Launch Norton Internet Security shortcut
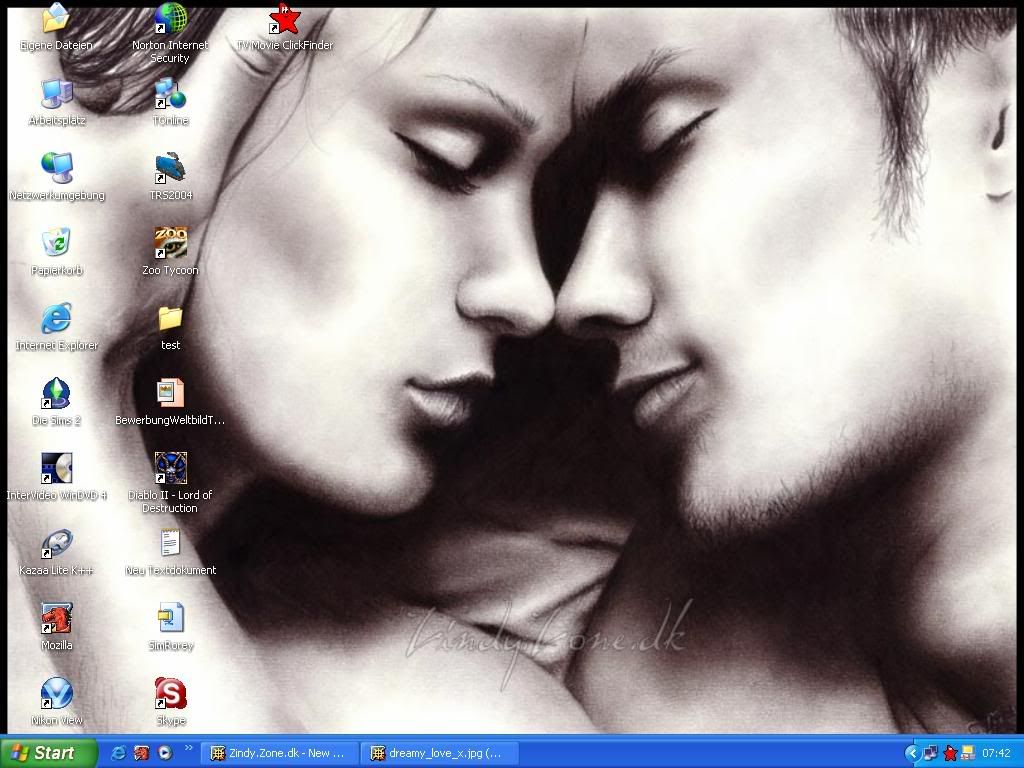 click(x=170, y=20)
